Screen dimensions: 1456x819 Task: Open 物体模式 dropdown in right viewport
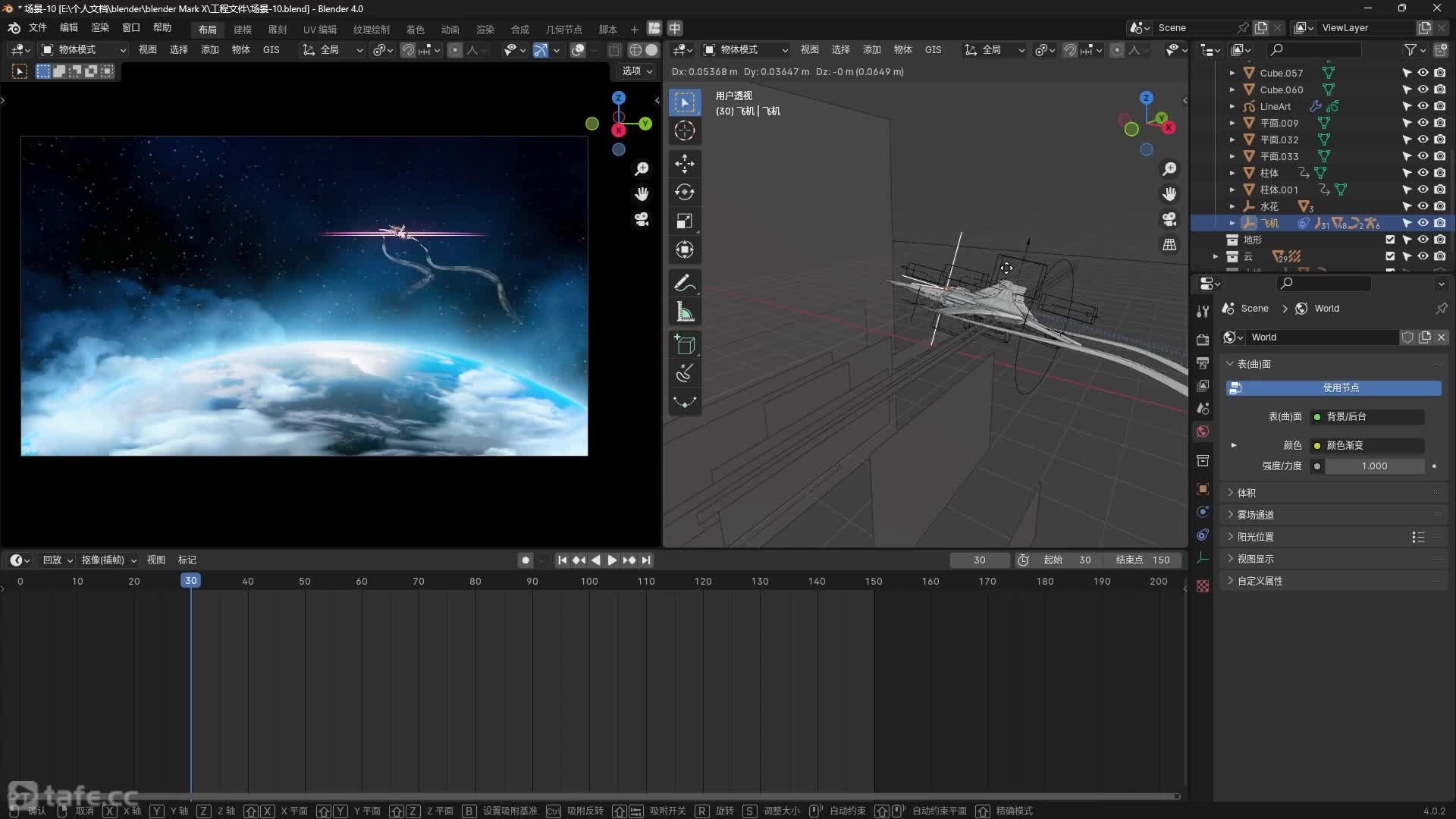[745, 50]
